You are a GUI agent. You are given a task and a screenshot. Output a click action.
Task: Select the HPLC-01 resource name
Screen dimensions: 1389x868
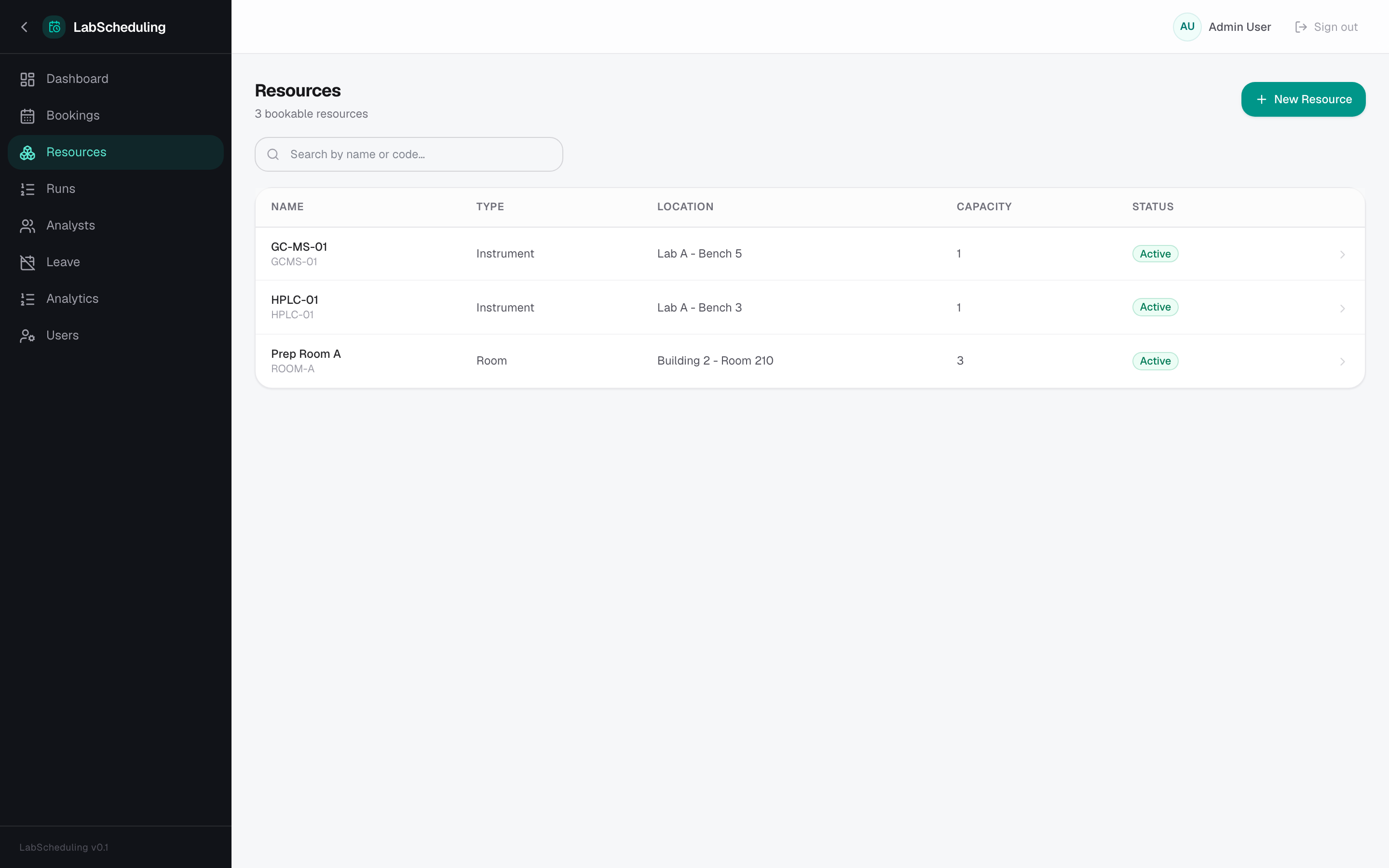click(x=295, y=299)
